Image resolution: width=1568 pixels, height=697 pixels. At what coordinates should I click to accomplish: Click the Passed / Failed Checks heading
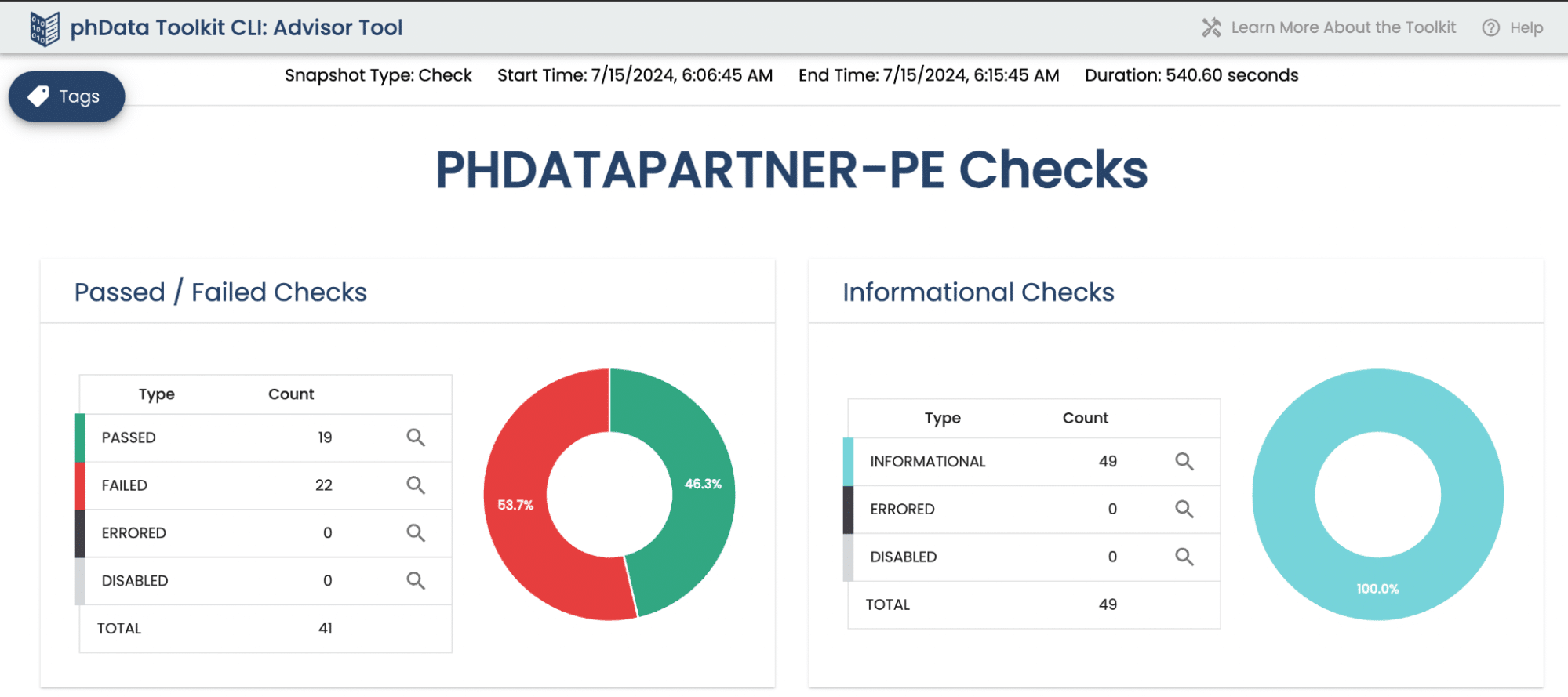(x=220, y=292)
